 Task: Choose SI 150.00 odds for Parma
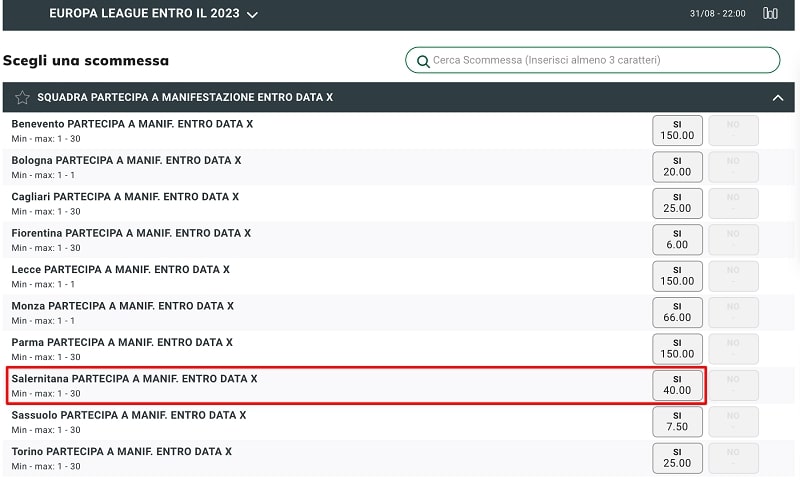(x=677, y=348)
